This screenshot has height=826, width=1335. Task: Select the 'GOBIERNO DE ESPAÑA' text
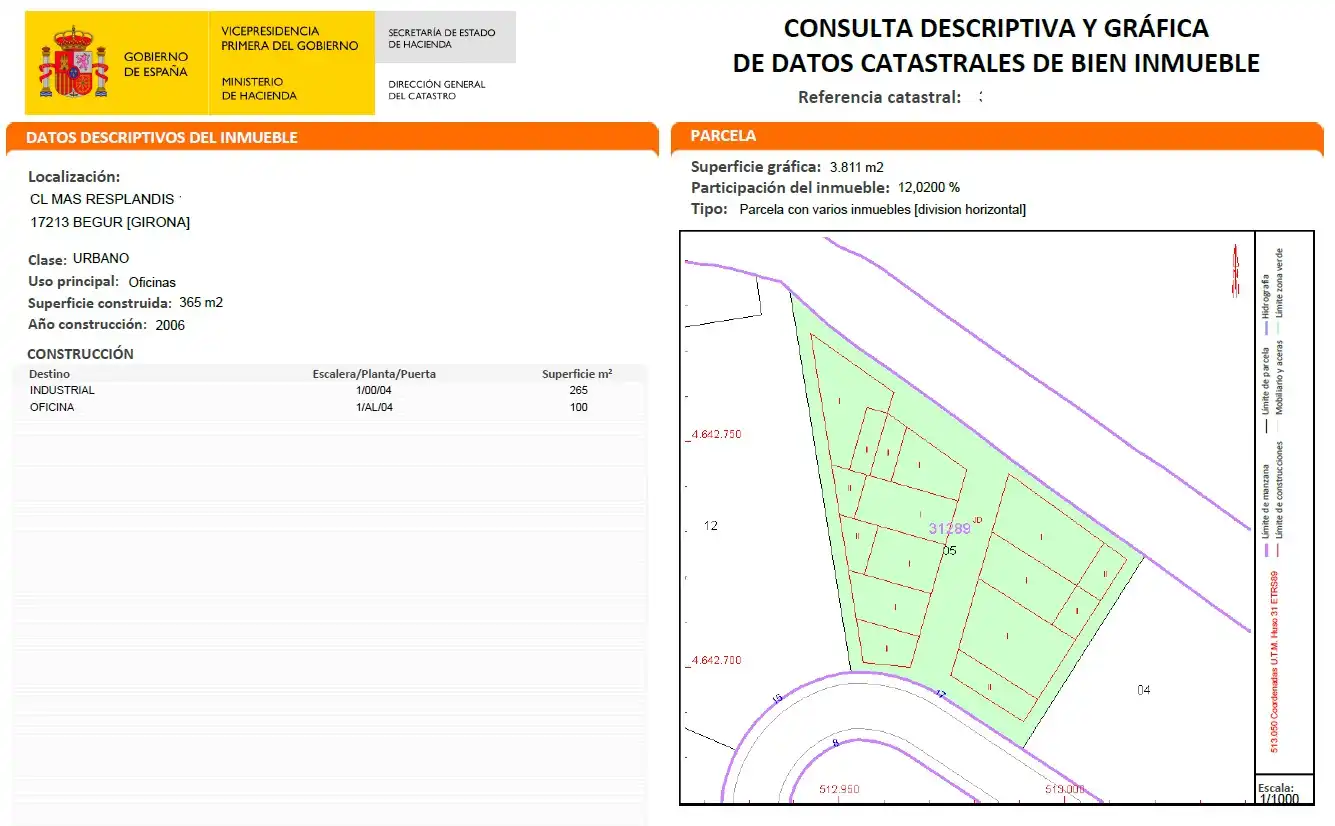tap(156, 64)
